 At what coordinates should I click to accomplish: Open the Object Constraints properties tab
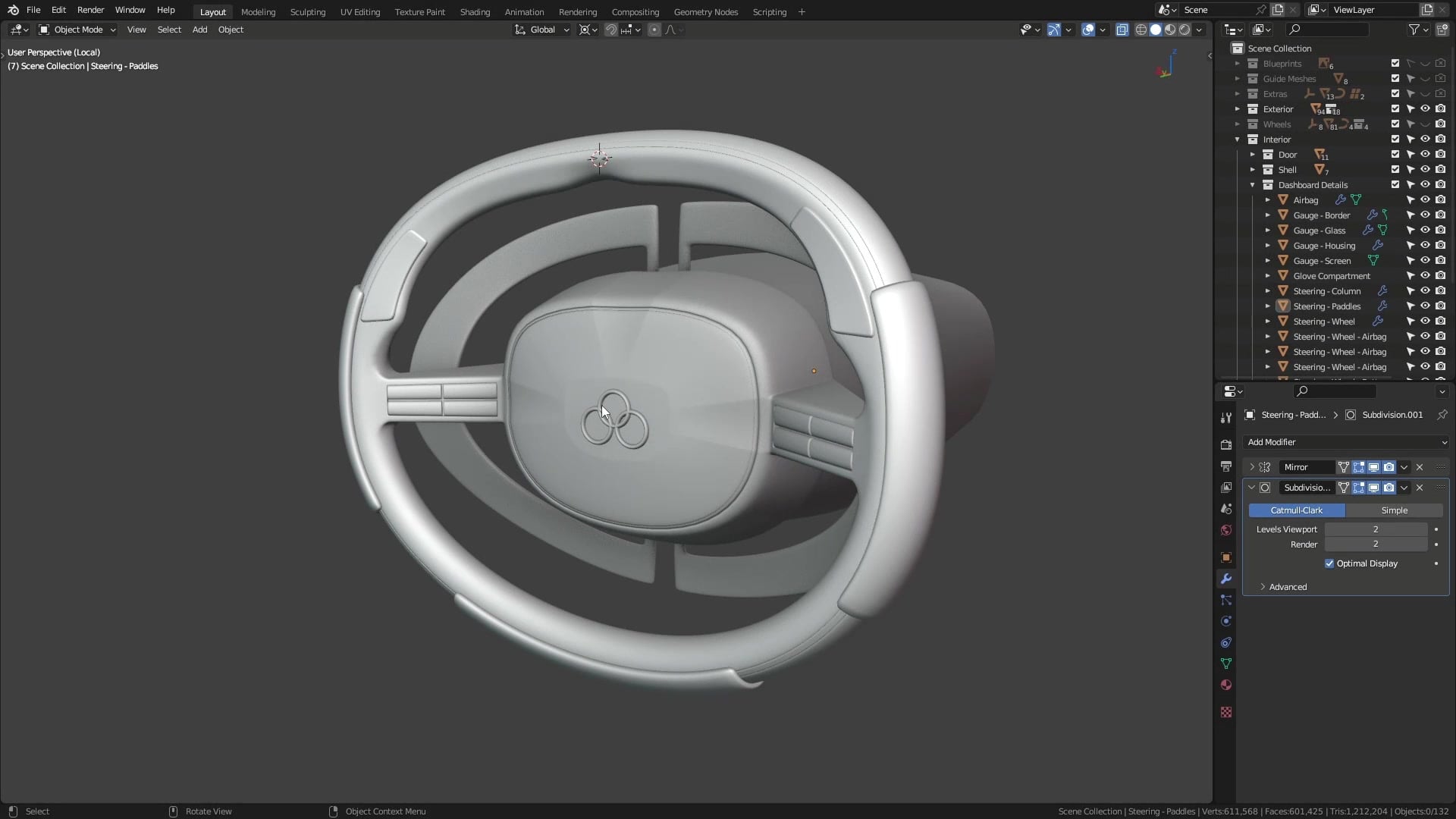pos(1226,642)
